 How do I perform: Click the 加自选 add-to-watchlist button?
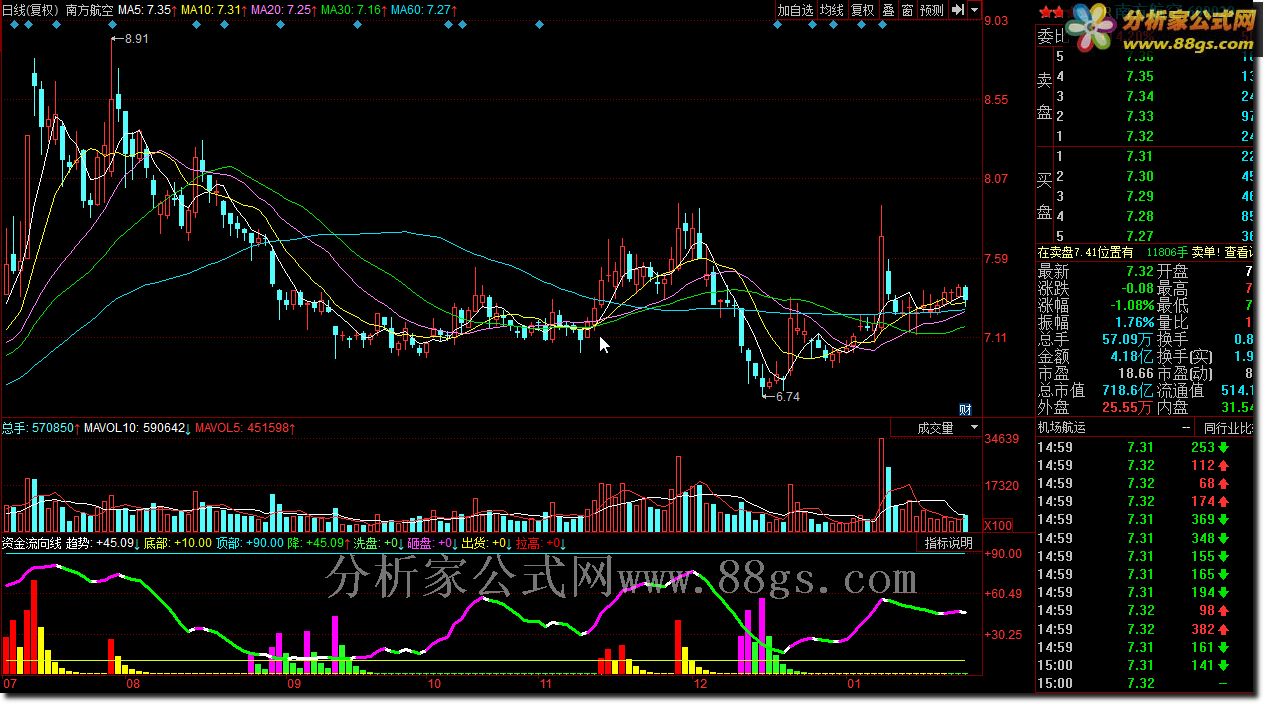(x=796, y=10)
